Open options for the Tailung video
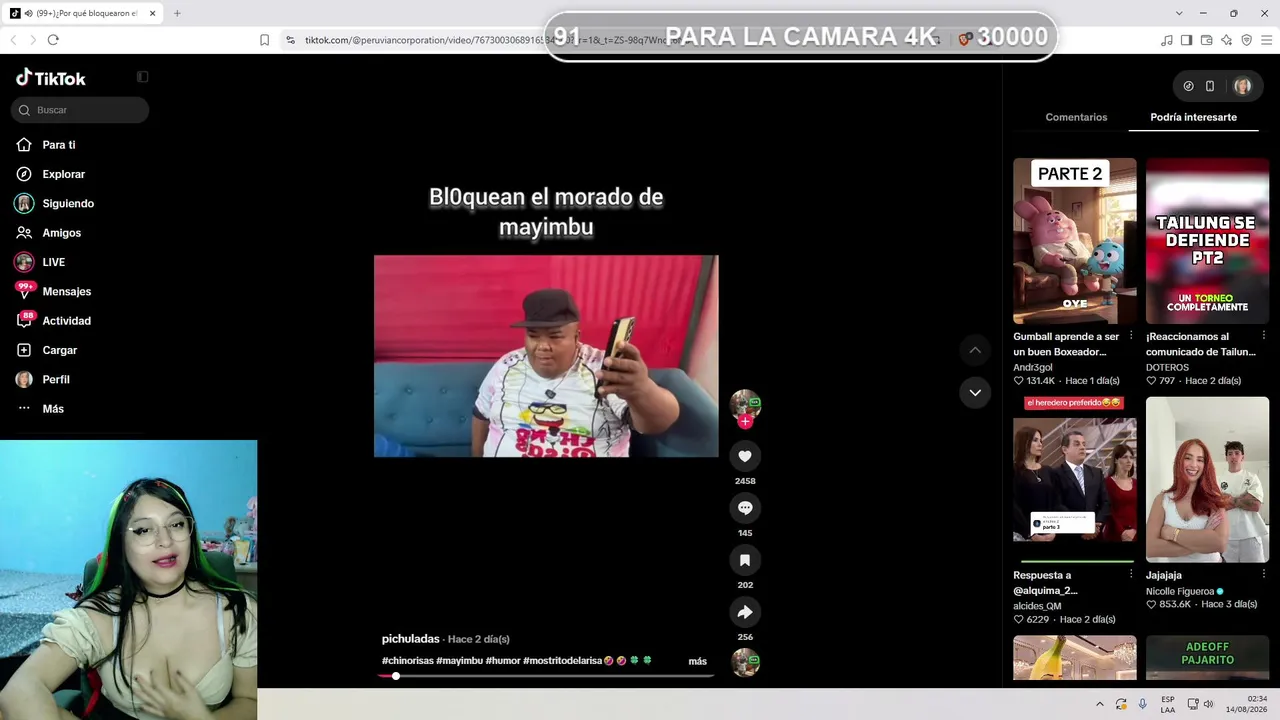Viewport: 1280px width, 720px height. pyautogui.click(x=1263, y=336)
